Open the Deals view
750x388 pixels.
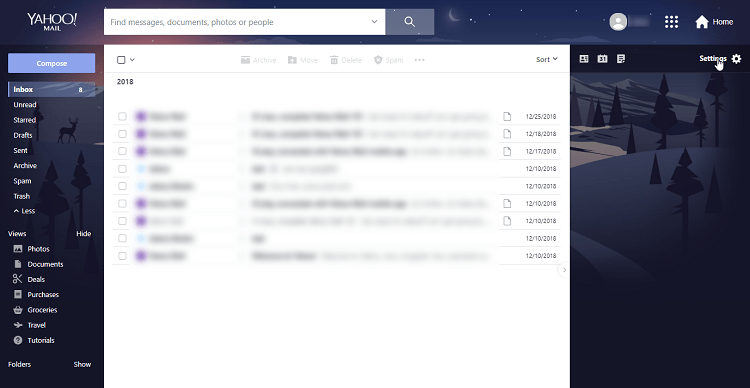[x=29, y=279]
